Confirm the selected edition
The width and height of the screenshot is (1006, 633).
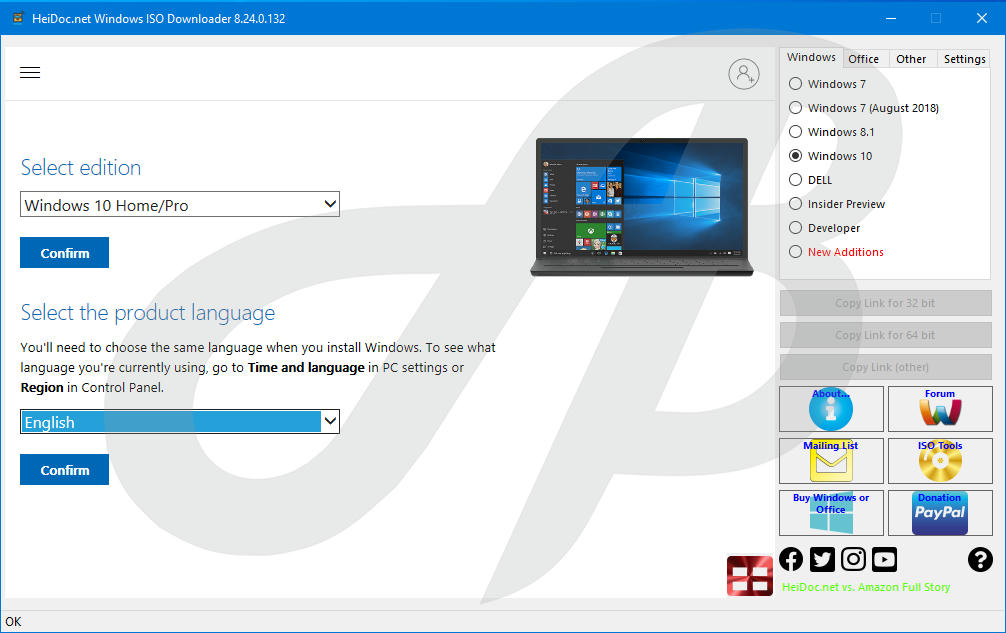[x=64, y=253]
